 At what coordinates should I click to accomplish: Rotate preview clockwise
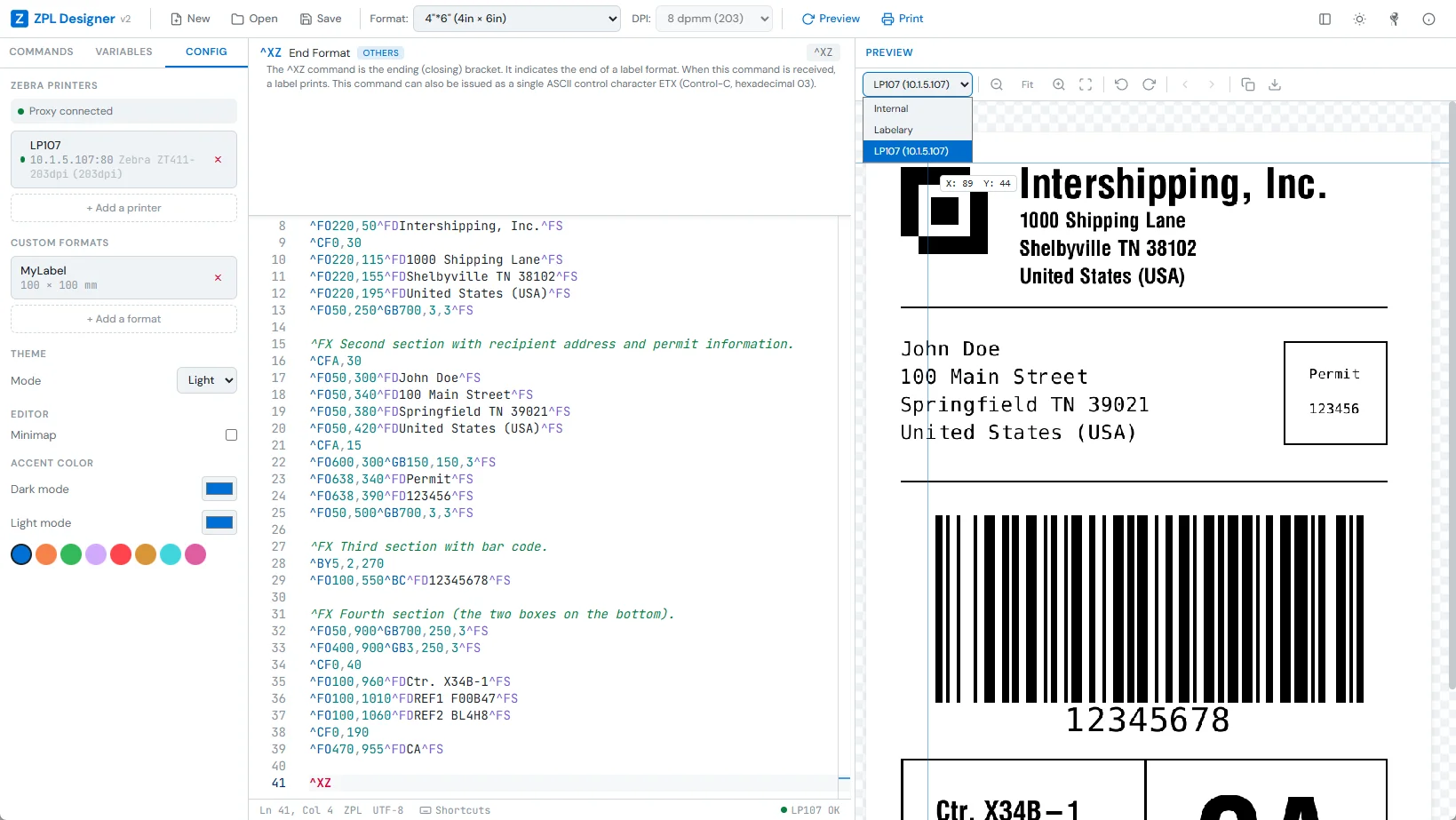(x=1149, y=84)
